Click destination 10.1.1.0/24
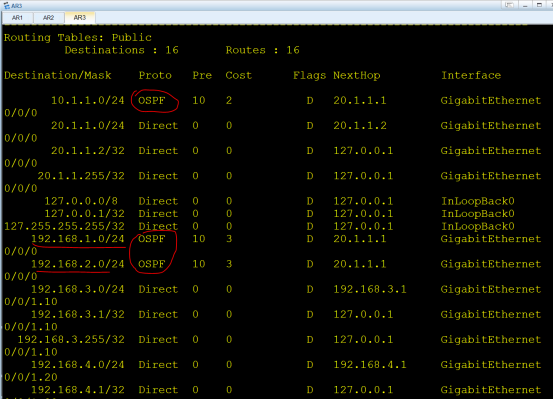Image resolution: width=553 pixels, height=400 pixels. pos(88,101)
